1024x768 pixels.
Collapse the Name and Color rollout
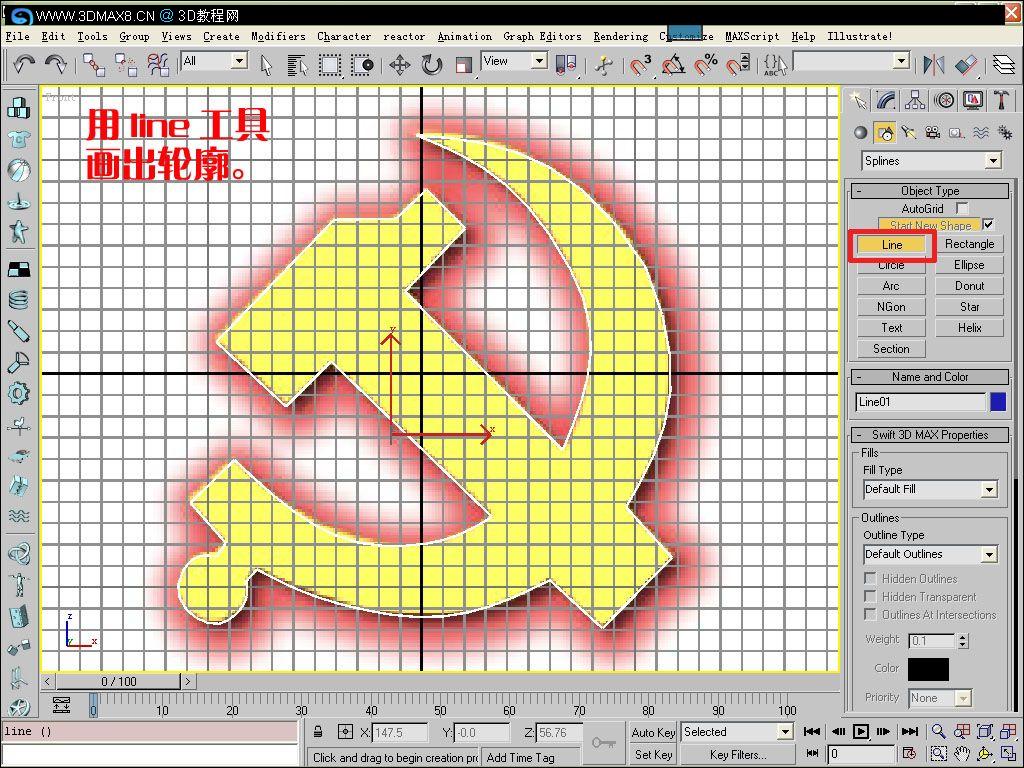click(x=930, y=377)
